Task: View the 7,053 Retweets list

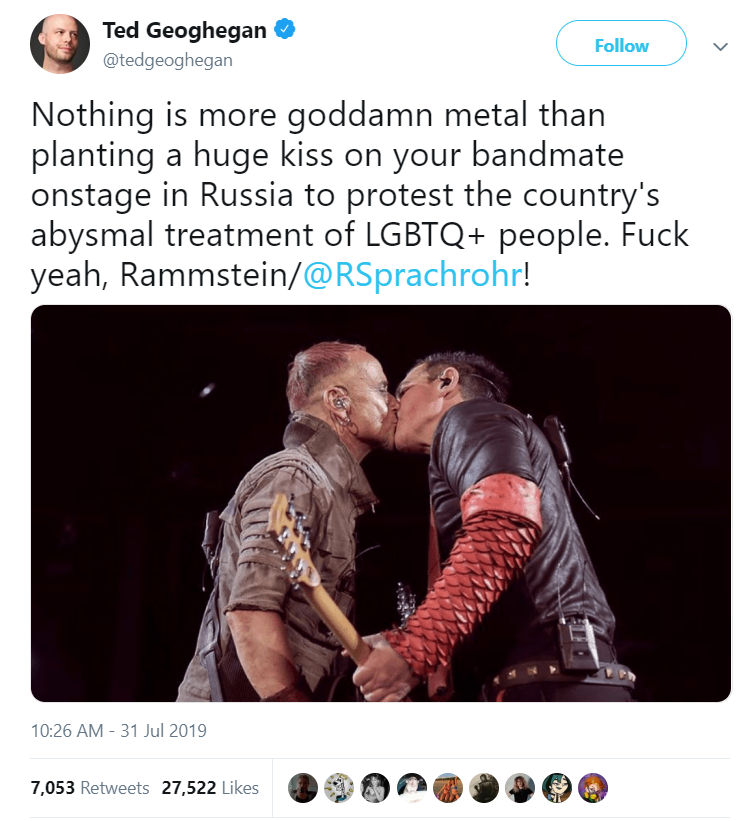Action: point(90,788)
